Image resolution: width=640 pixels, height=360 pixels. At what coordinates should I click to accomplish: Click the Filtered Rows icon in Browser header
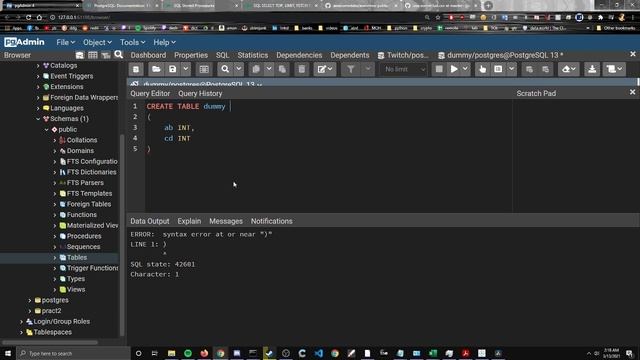coord(106,55)
